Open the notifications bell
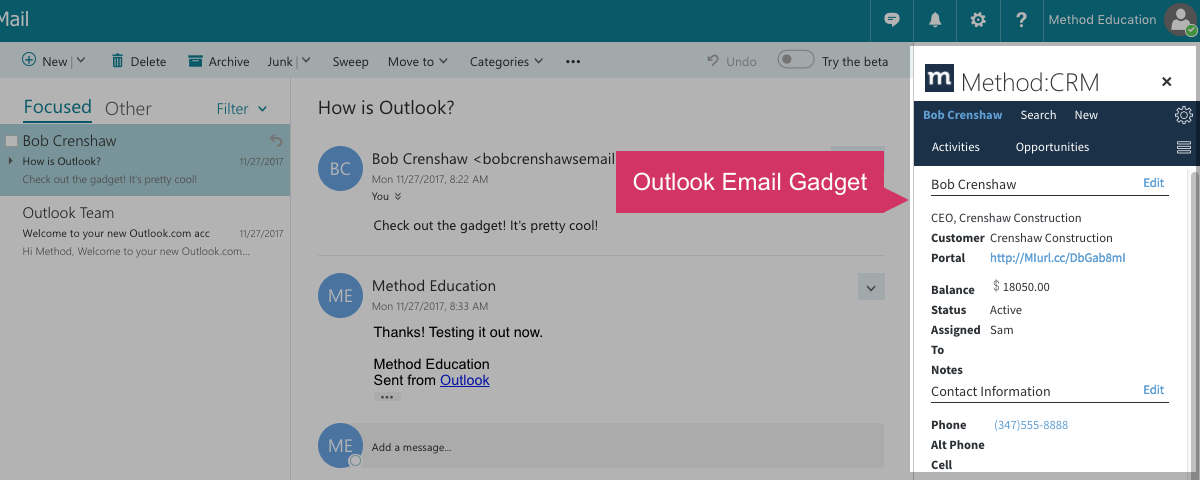The width and height of the screenshot is (1200, 480). coord(936,20)
